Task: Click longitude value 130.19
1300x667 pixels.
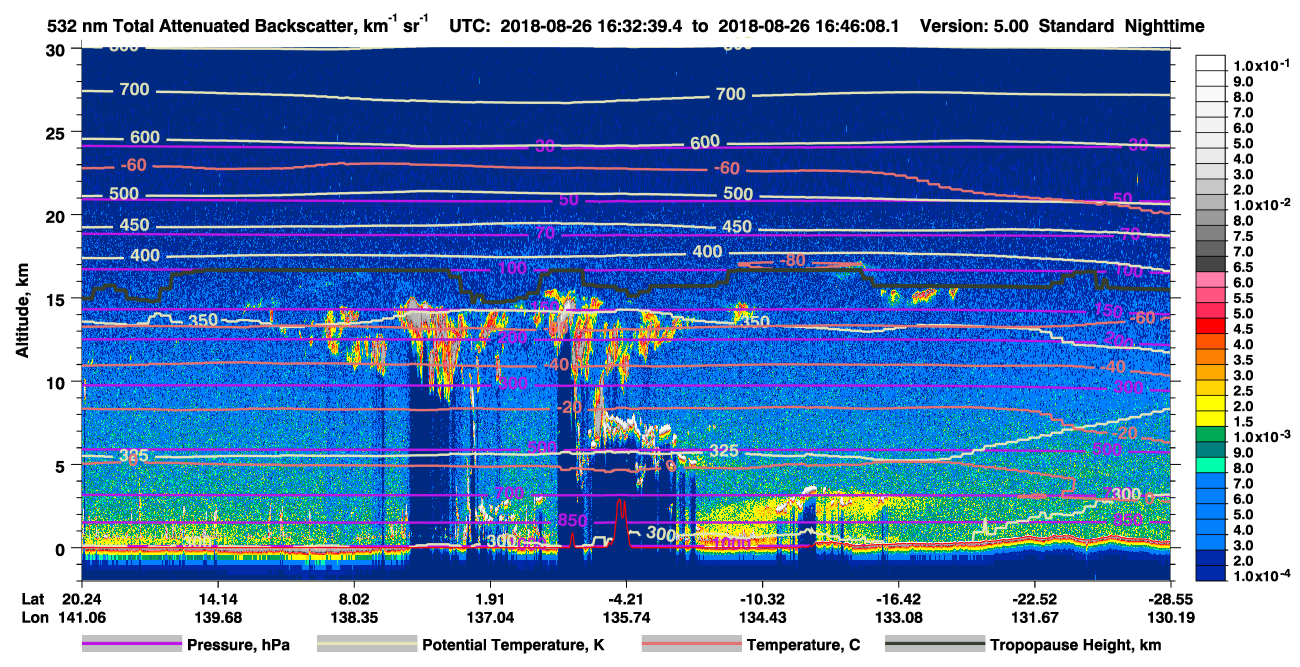Action: pos(1170,617)
